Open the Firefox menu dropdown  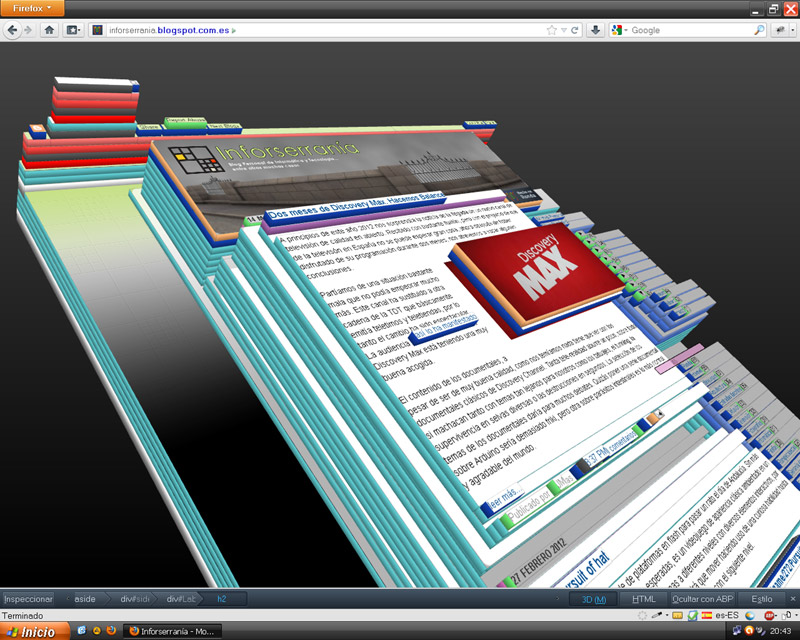32,8
